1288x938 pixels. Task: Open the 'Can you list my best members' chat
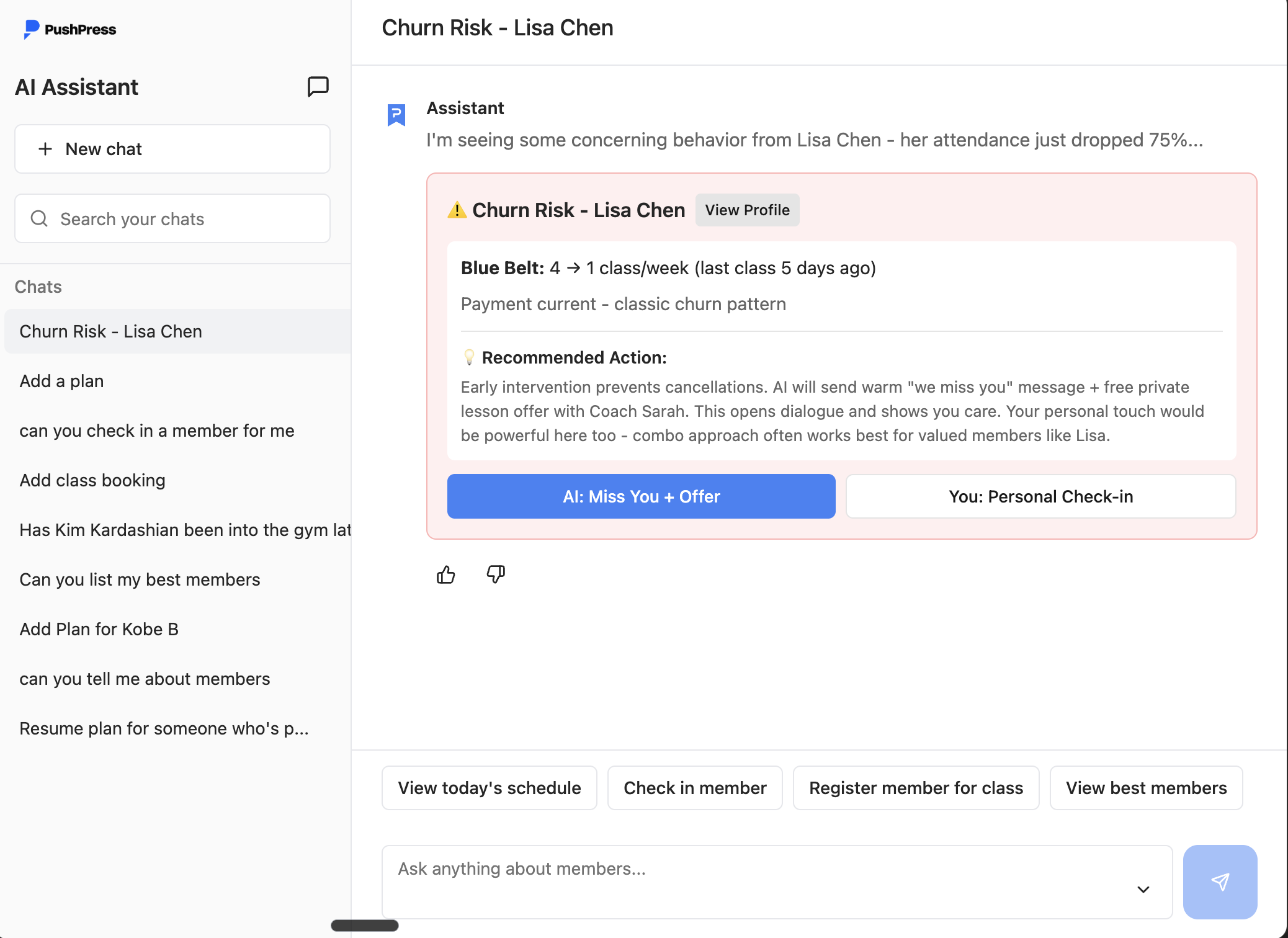coord(140,579)
